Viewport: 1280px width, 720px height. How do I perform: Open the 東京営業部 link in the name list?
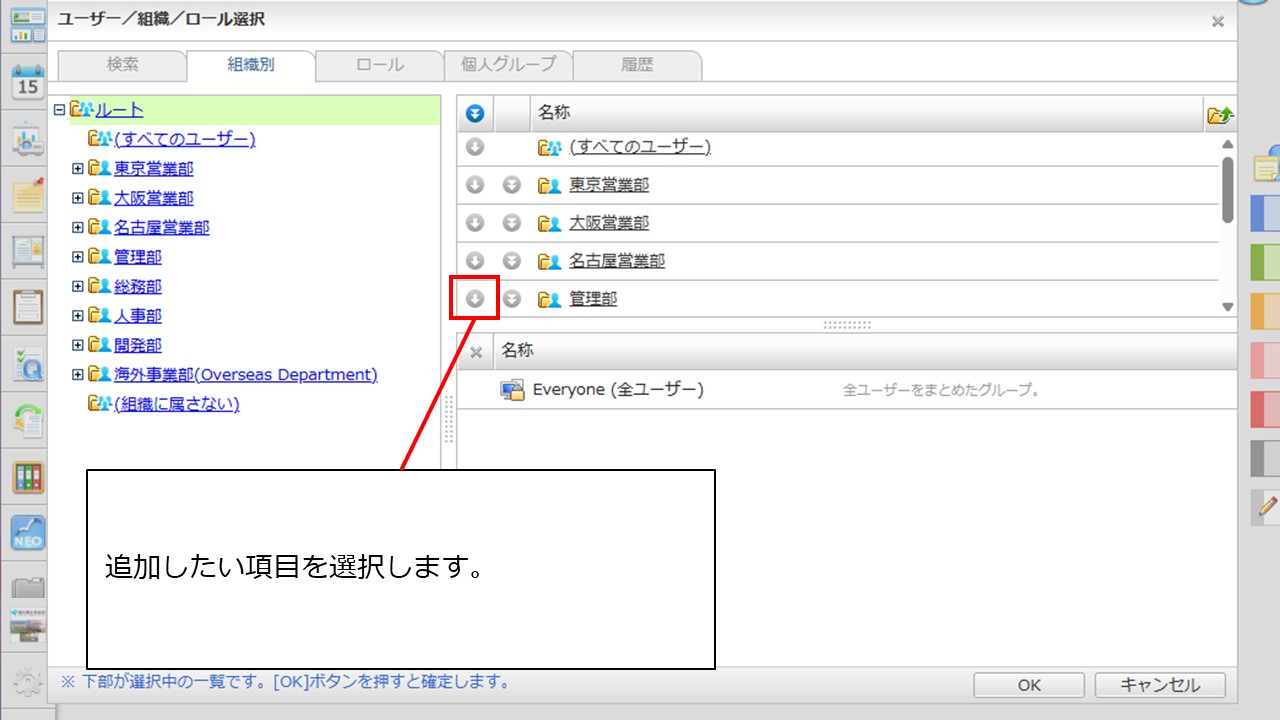(x=609, y=185)
